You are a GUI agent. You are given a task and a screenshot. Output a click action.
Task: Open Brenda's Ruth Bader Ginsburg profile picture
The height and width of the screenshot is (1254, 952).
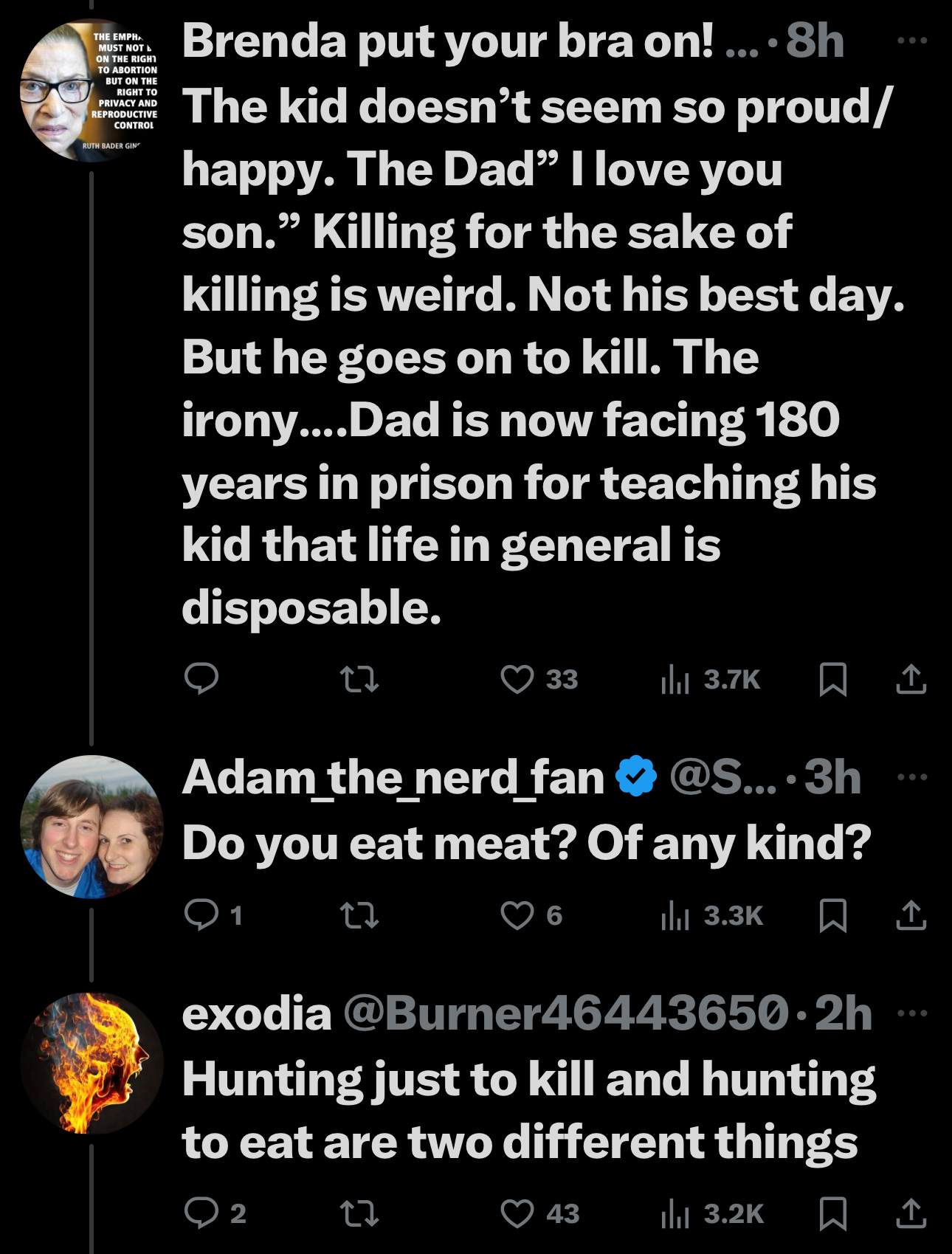[x=92, y=90]
